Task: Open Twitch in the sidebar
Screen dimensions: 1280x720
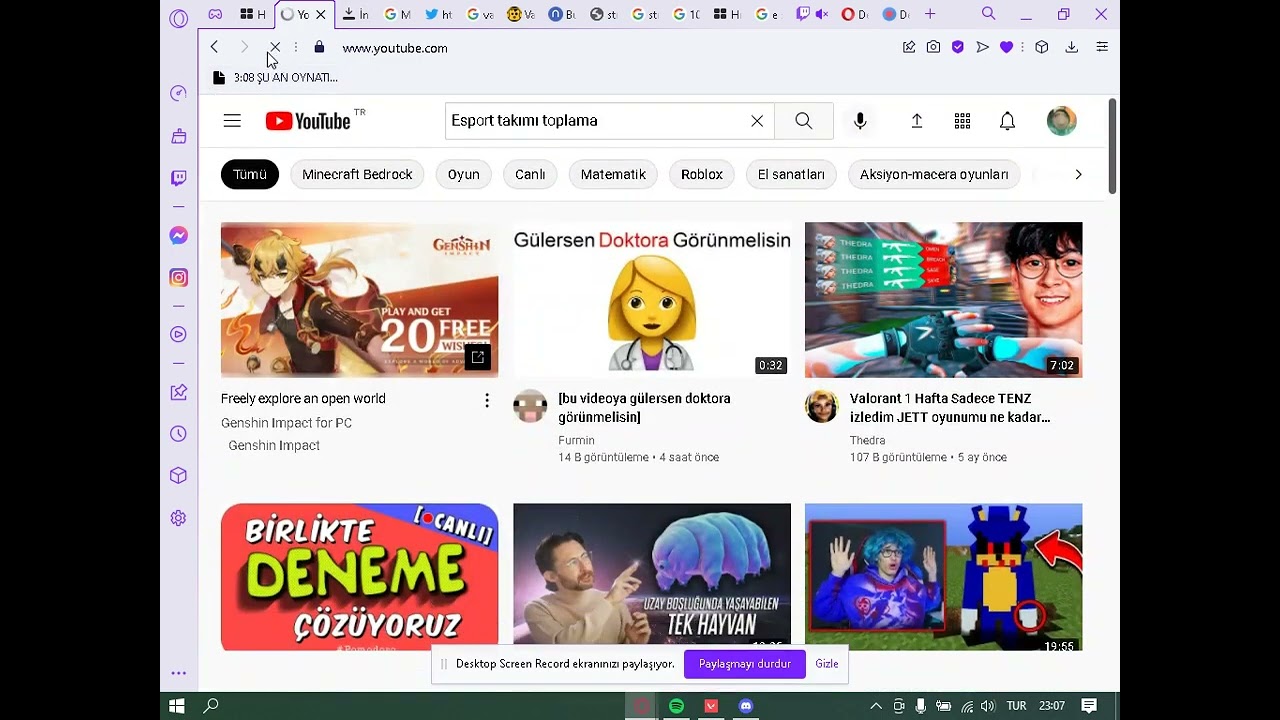Action: (179, 178)
